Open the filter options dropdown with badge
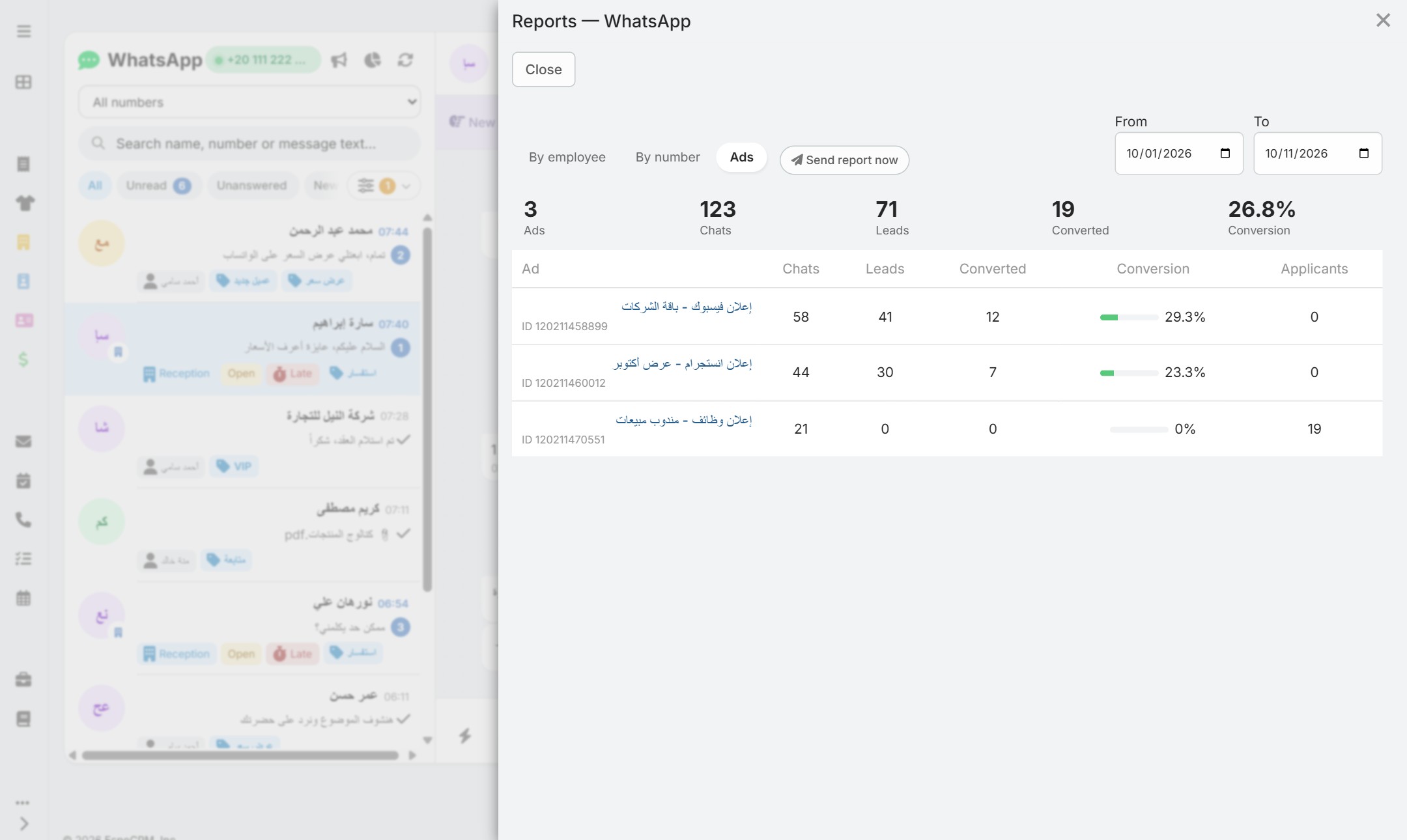This screenshot has width=1407, height=840. (384, 186)
